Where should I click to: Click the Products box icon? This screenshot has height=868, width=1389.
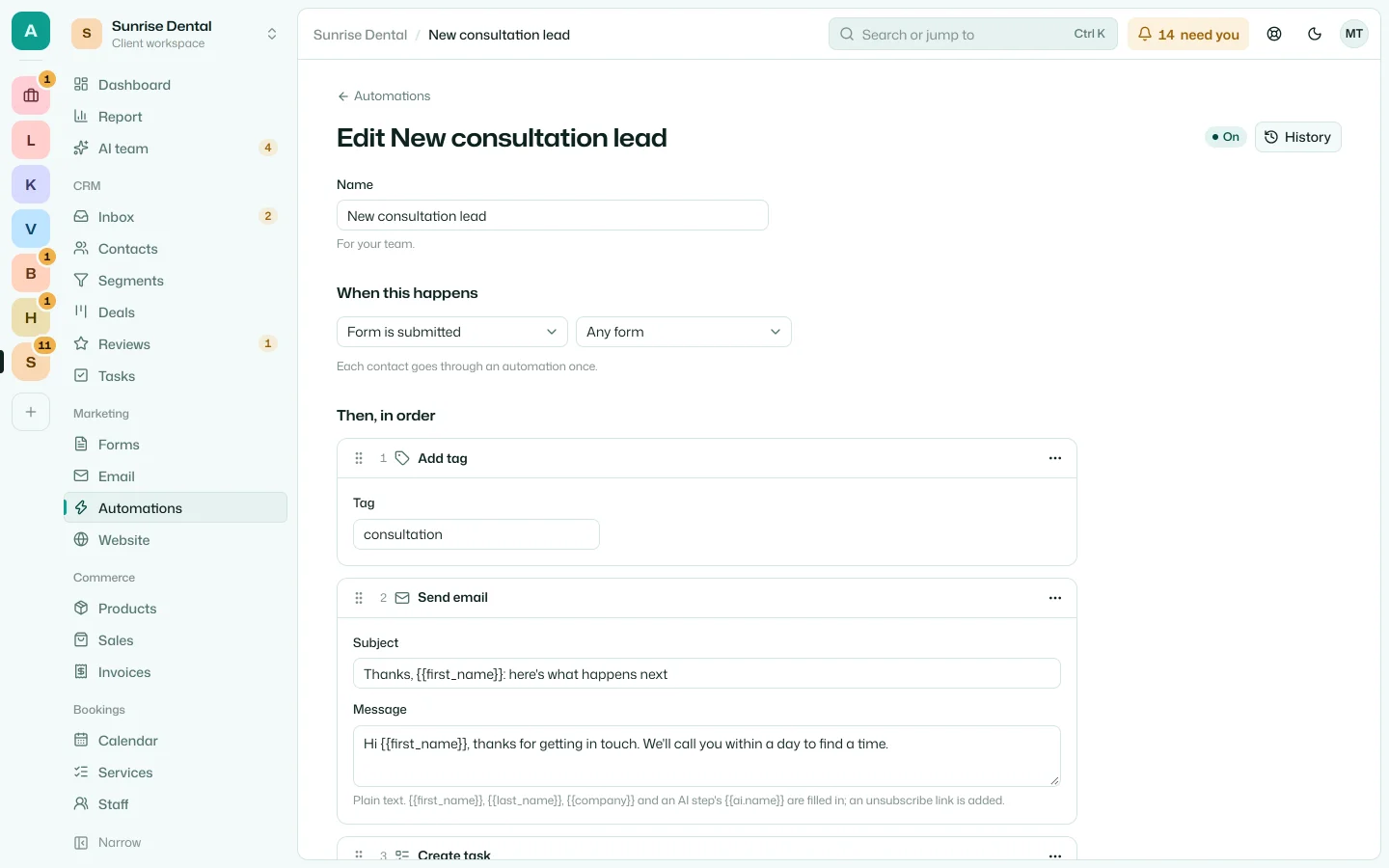(x=81, y=609)
